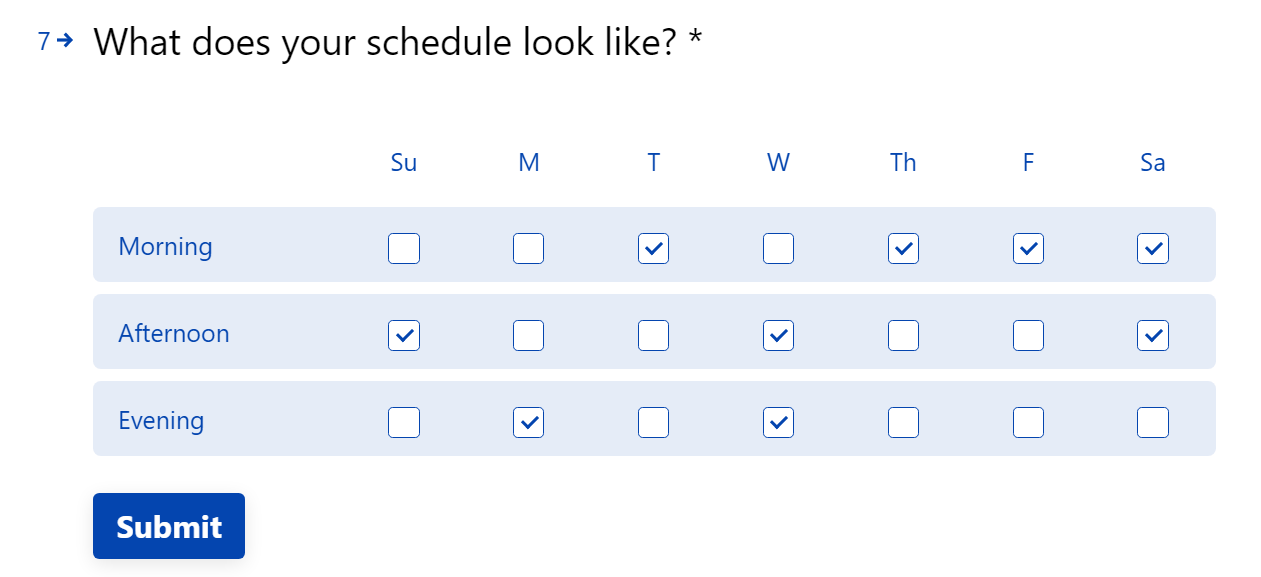
Task: Check the Friday Evening checkbox
Action: pyautogui.click(x=1028, y=422)
